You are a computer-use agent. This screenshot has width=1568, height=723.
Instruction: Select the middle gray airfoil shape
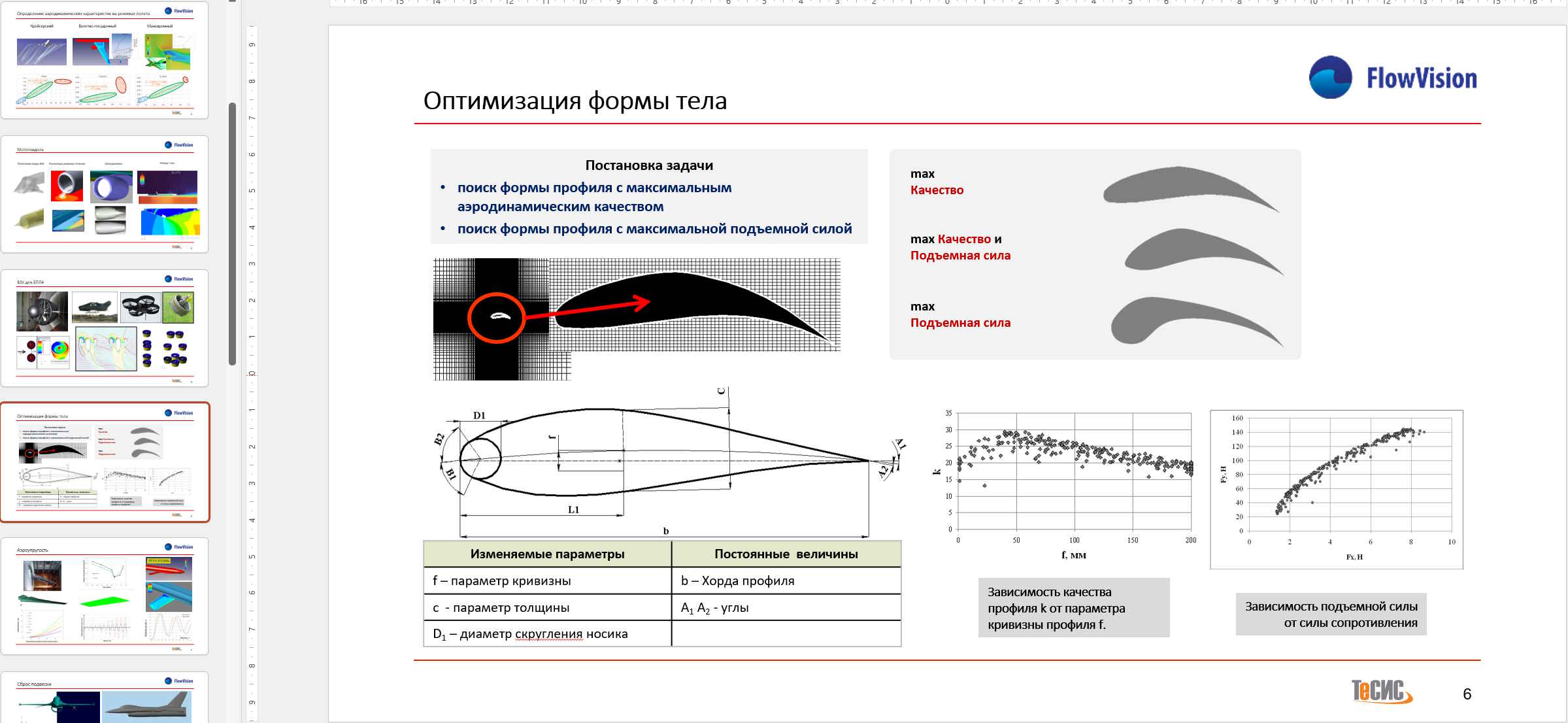click(x=1204, y=252)
